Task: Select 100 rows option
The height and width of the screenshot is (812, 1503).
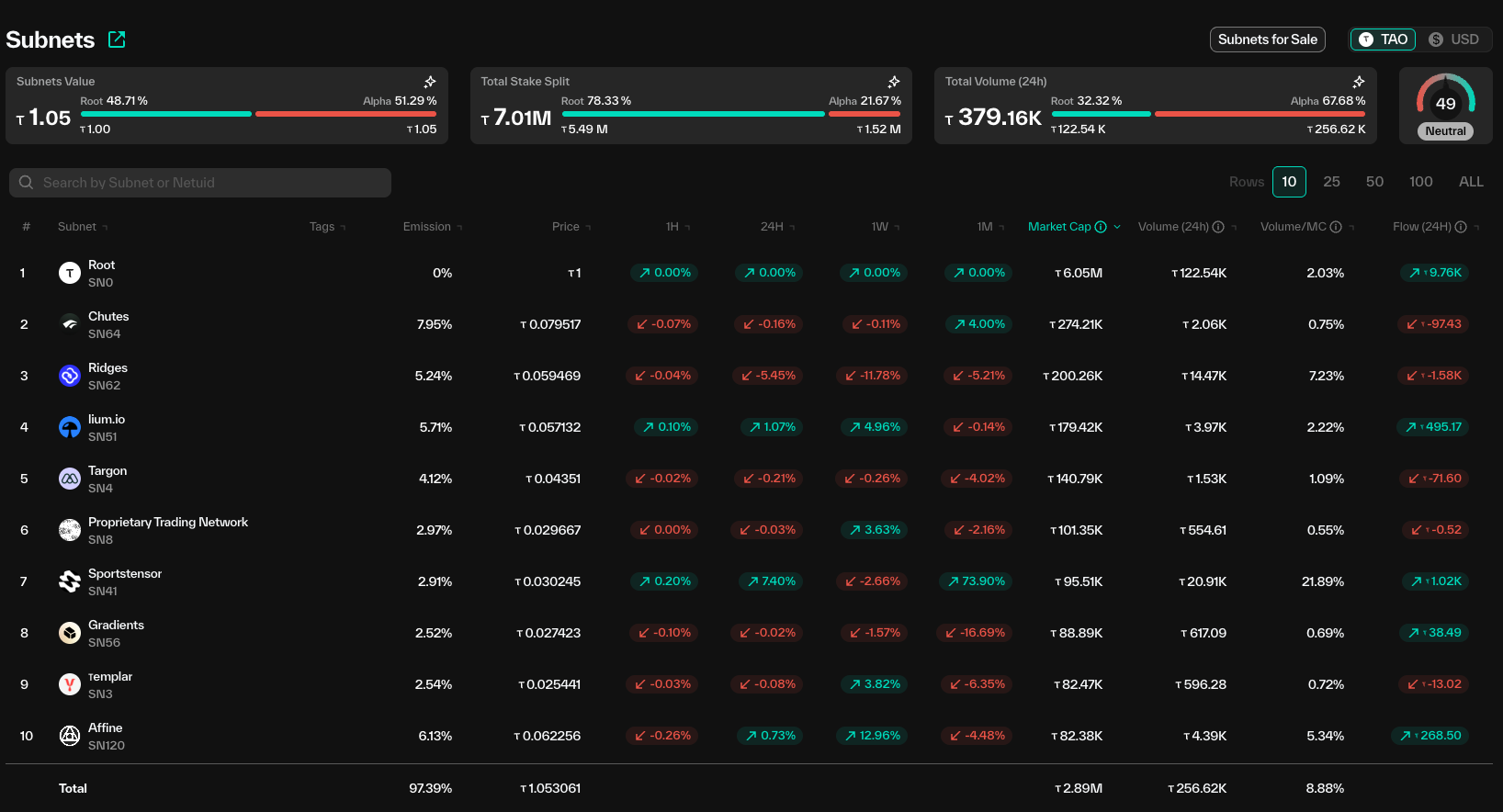Action: [x=1420, y=182]
